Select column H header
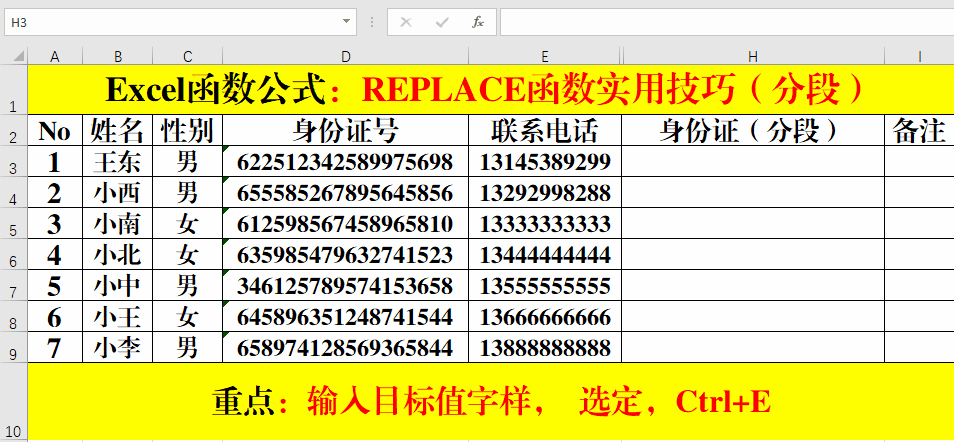Screen dimensions: 954x442 coord(753,57)
